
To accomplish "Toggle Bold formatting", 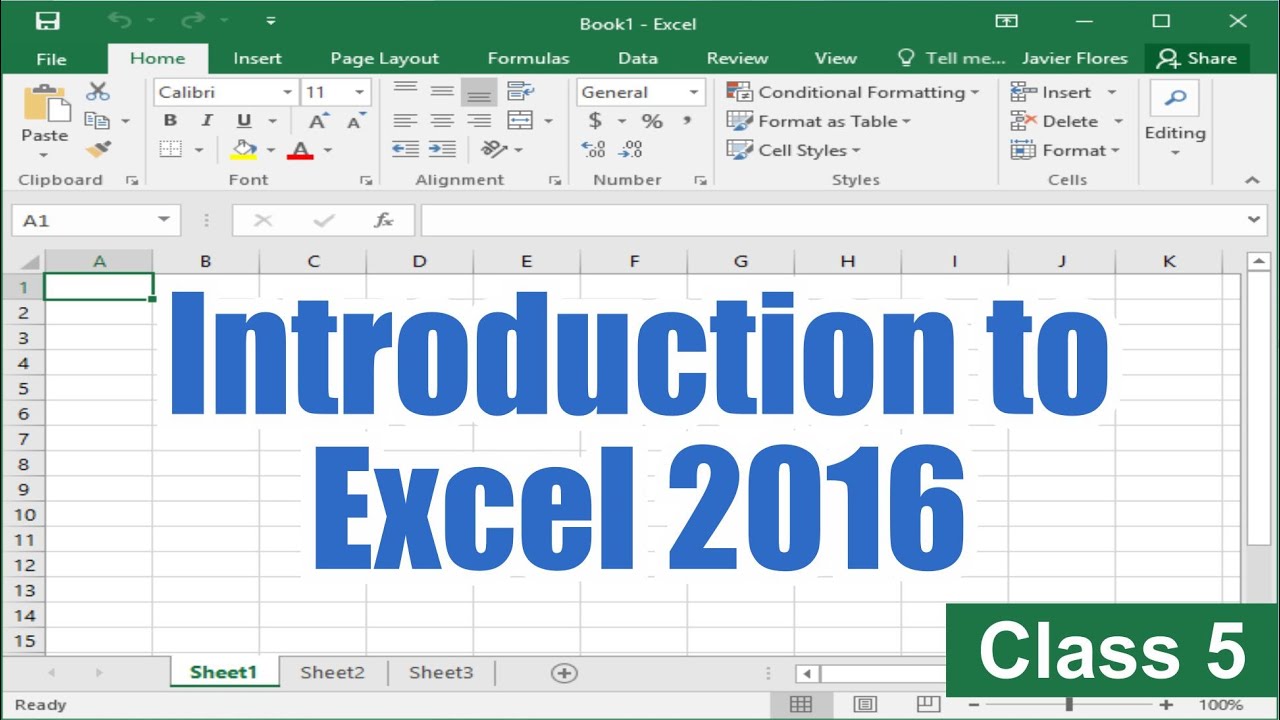I will [x=170, y=121].
